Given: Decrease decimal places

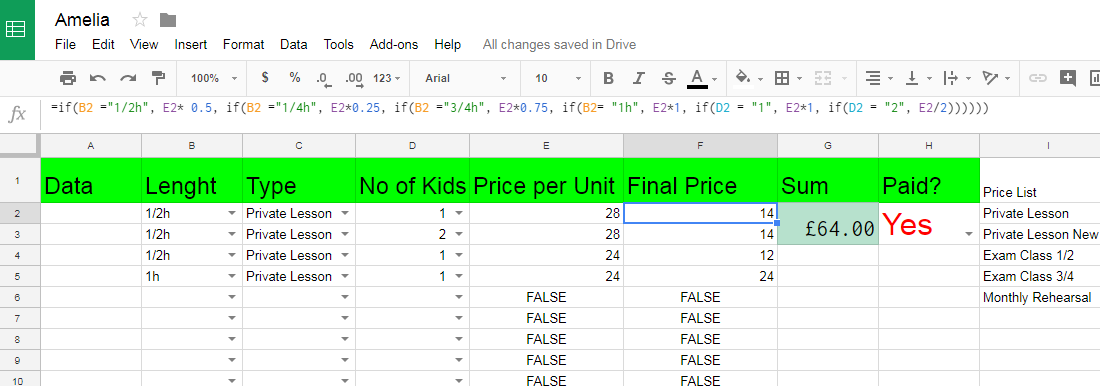Looking at the screenshot, I should click(x=323, y=79).
